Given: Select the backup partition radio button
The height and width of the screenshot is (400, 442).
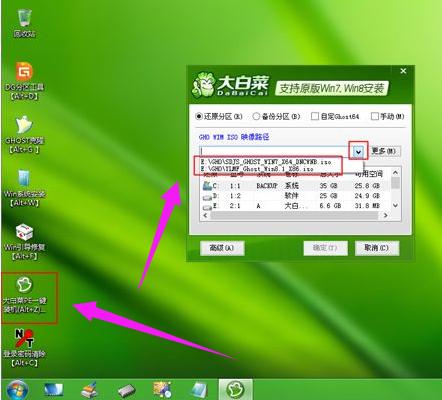Looking at the screenshot, I should click(256, 116).
